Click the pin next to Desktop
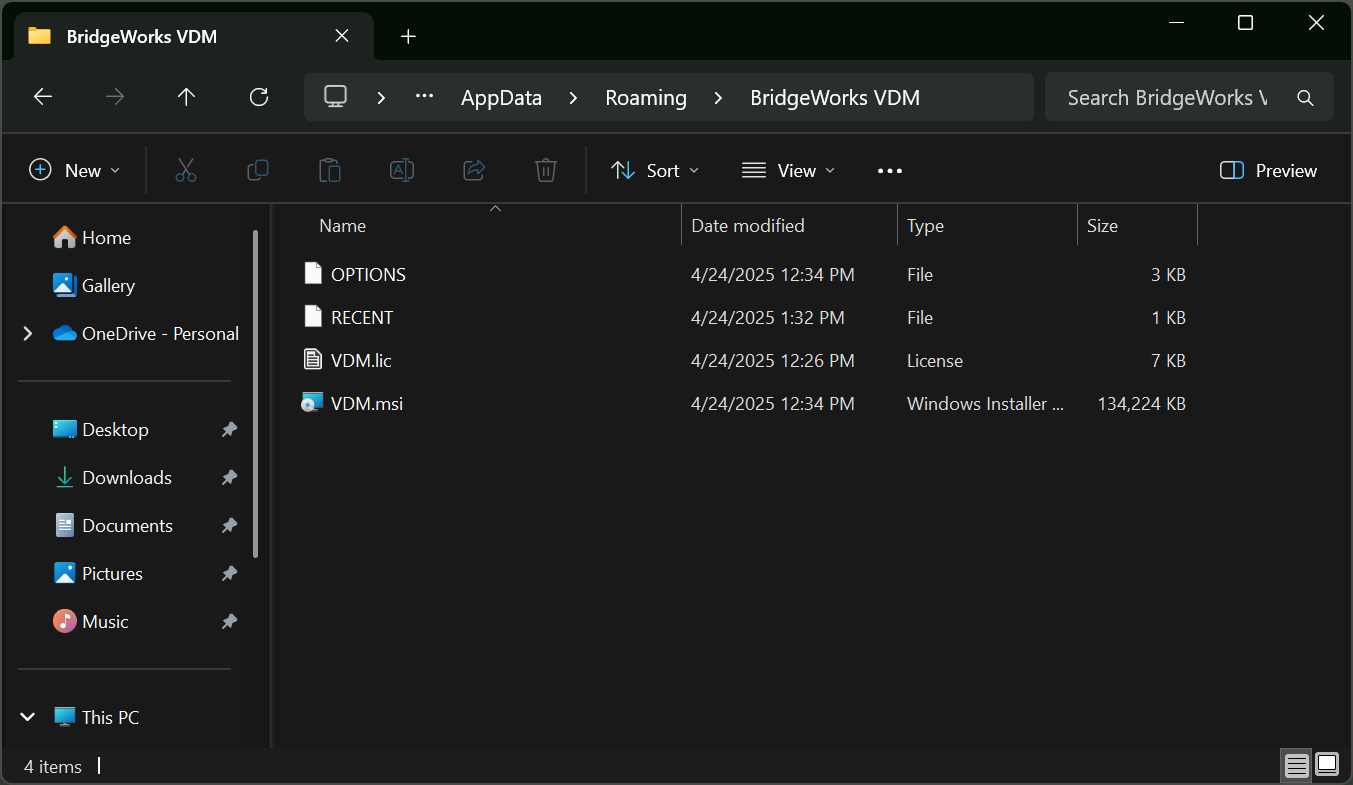The width and height of the screenshot is (1353, 785). pyautogui.click(x=229, y=430)
